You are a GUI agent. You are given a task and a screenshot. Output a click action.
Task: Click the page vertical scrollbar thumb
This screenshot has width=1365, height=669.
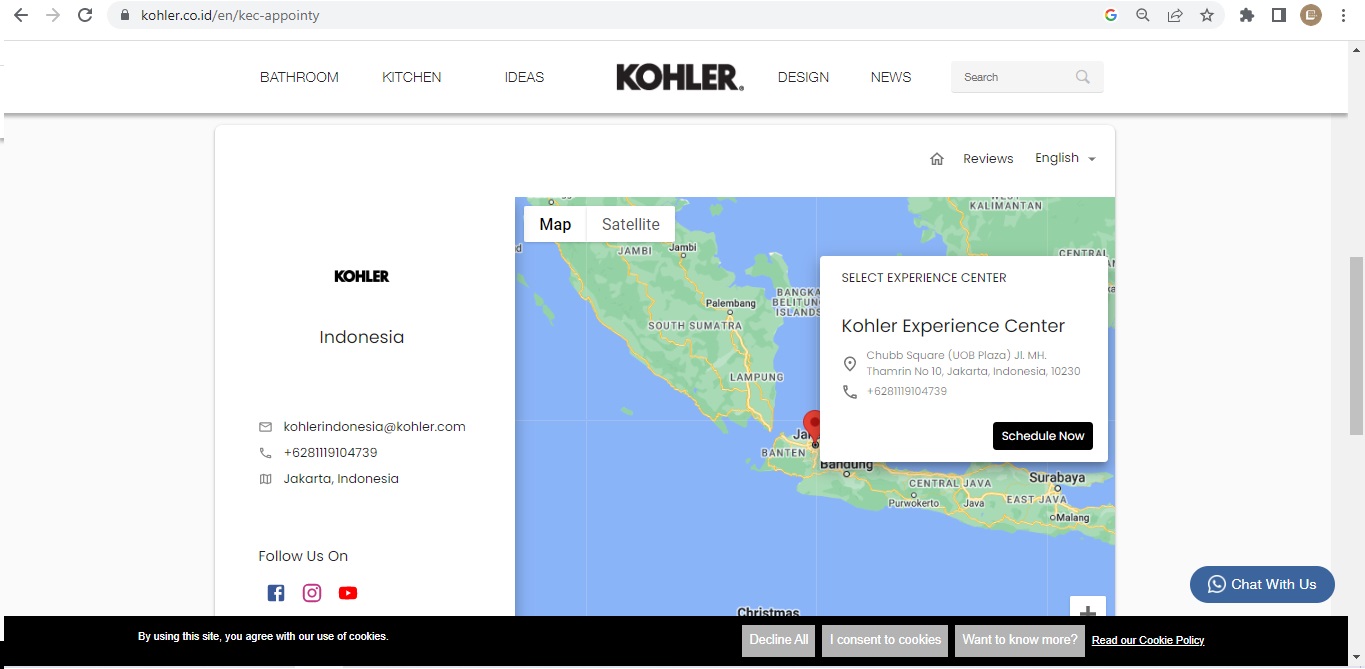[1356, 345]
